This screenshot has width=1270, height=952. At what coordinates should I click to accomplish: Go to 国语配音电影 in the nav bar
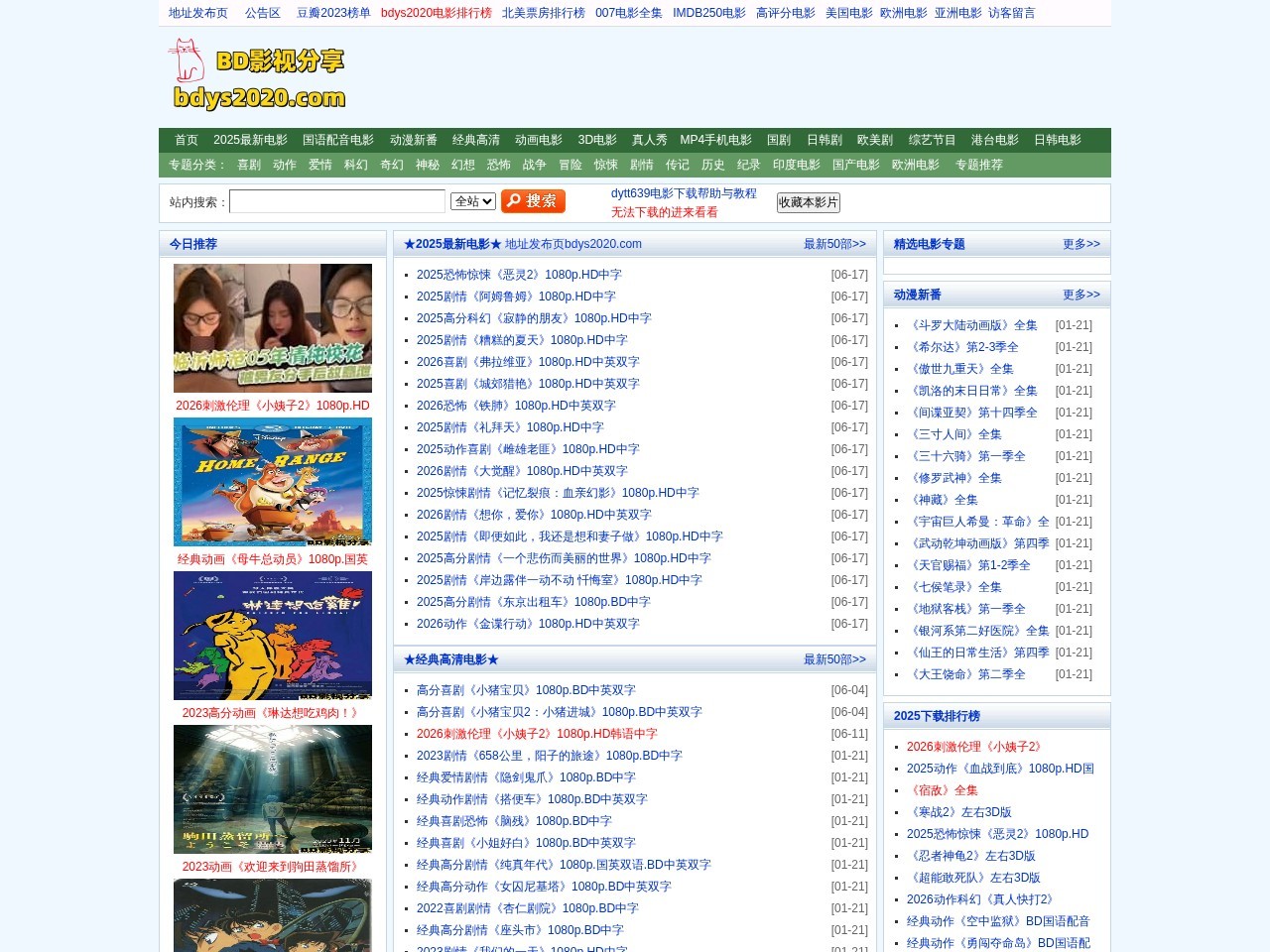click(338, 140)
